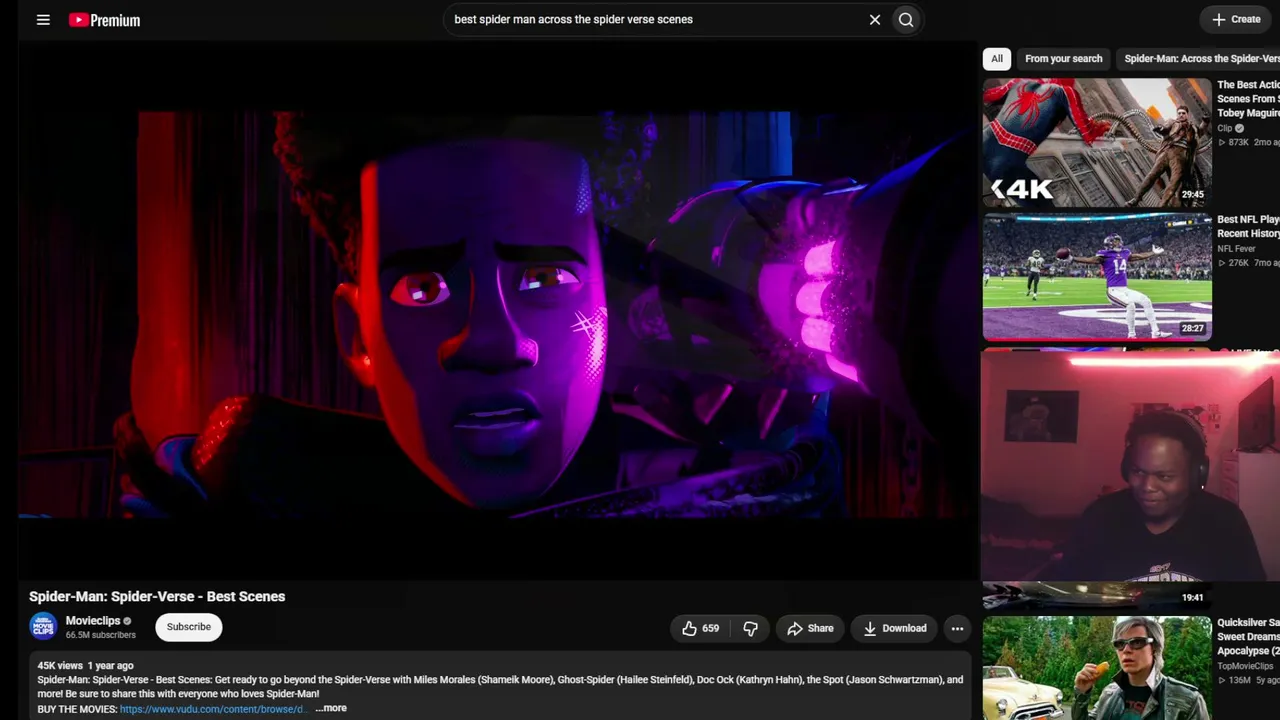The width and height of the screenshot is (1280, 720).
Task: Subscribe to the Movieclips channel
Action: coord(189,627)
